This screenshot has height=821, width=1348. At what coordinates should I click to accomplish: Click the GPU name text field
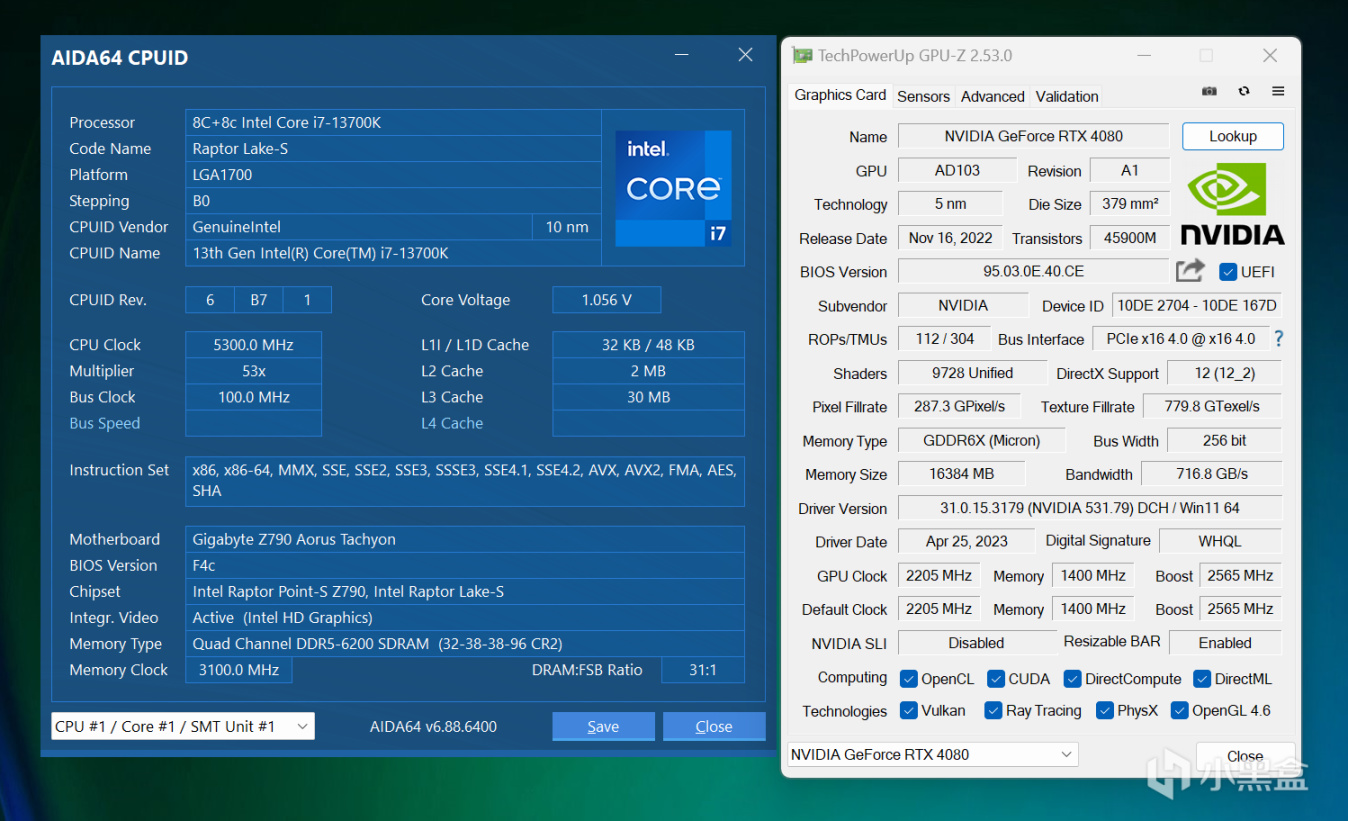click(x=1033, y=136)
